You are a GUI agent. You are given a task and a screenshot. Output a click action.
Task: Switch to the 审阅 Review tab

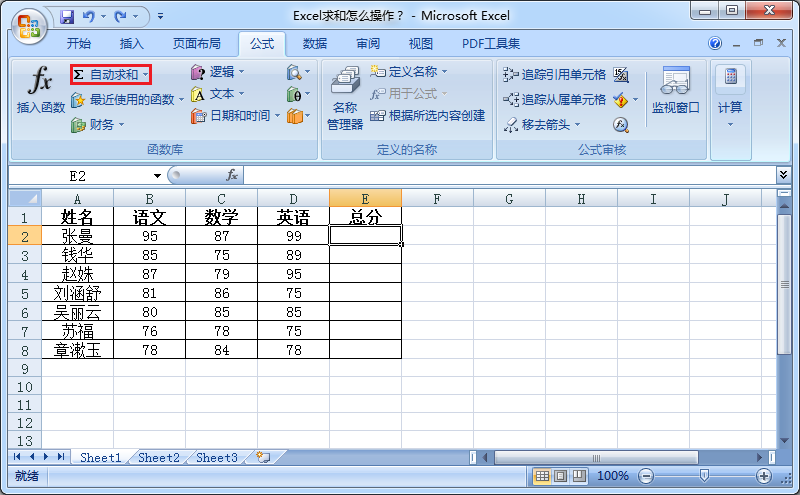point(368,44)
